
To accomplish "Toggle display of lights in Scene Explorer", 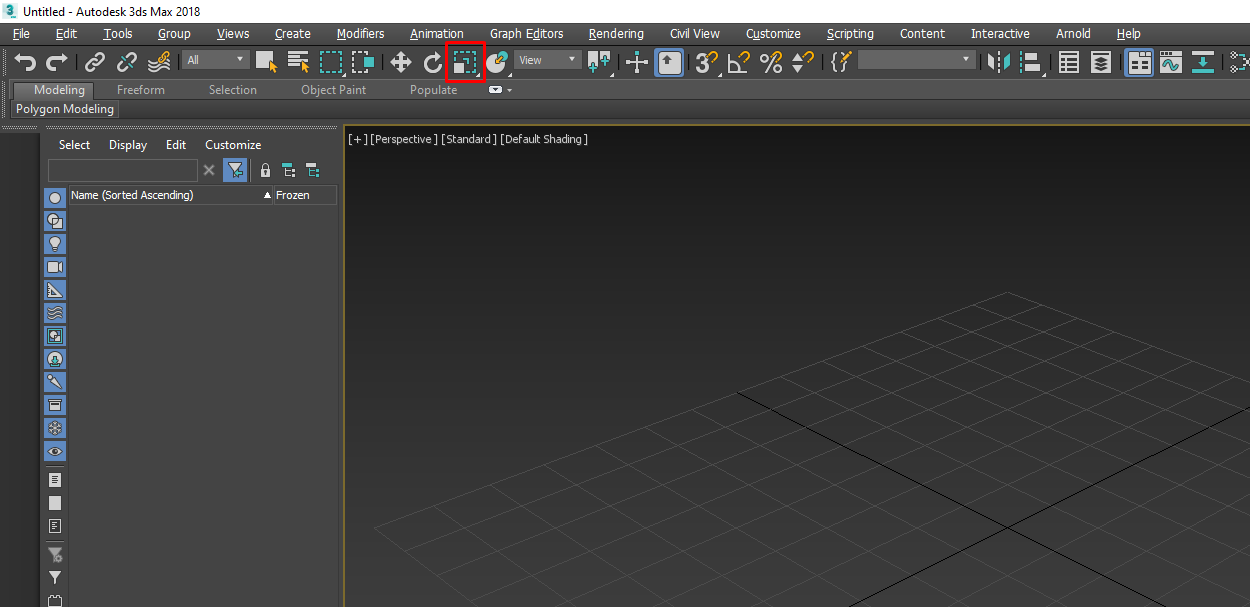I will pos(55,243).
